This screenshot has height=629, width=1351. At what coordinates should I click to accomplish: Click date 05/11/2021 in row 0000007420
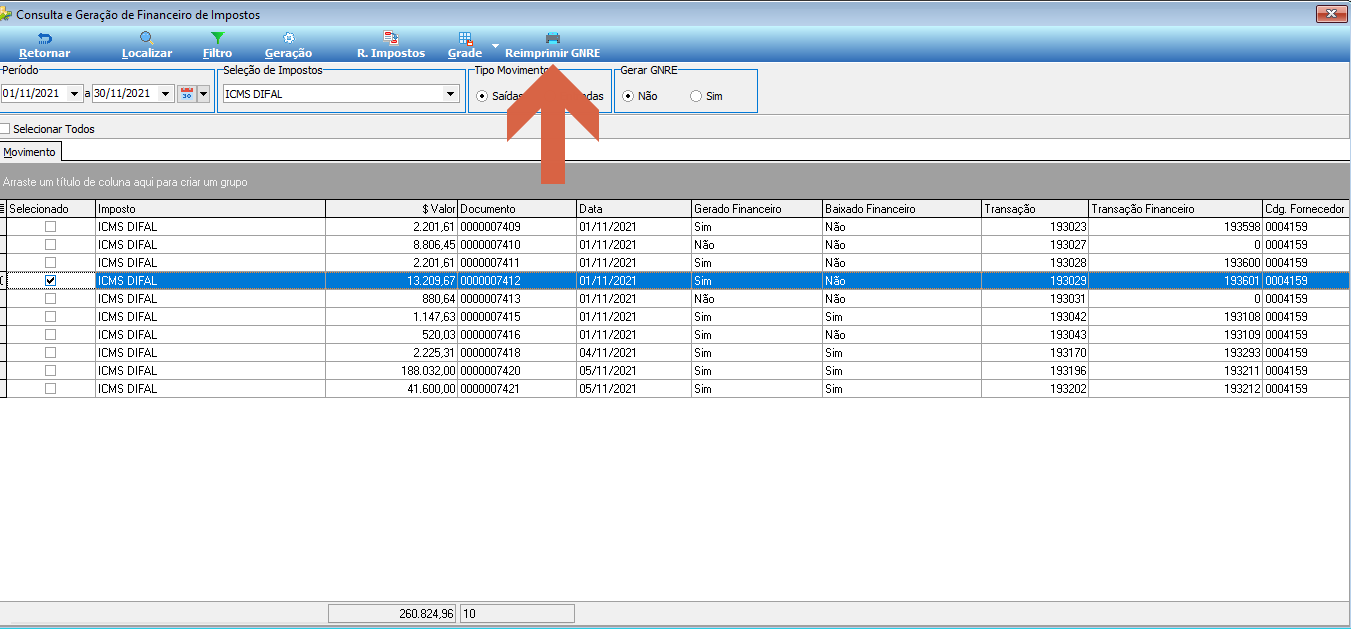634,371
